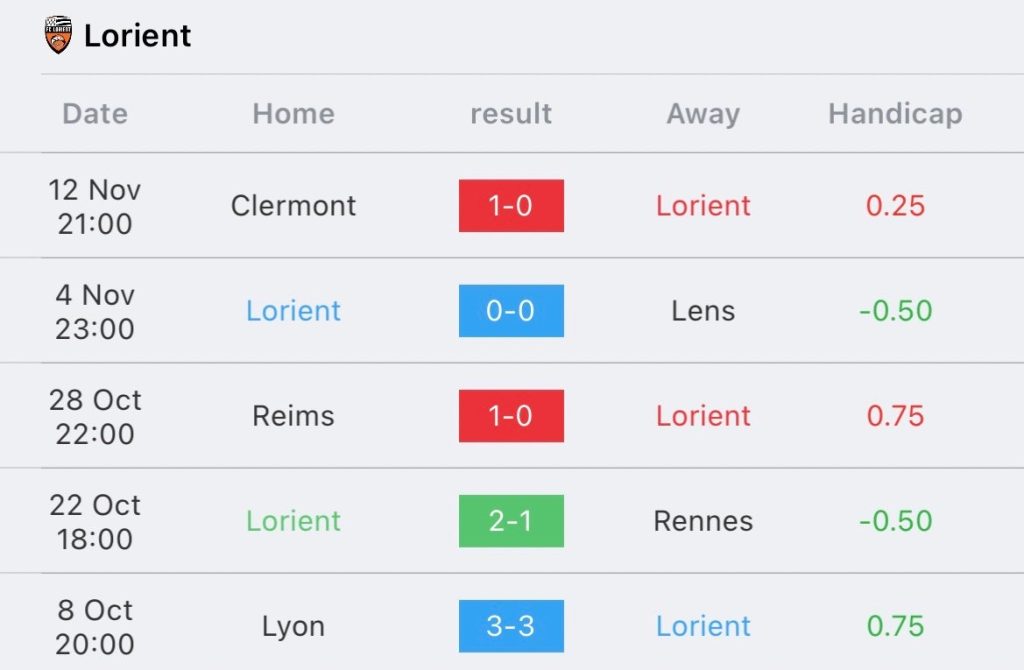Select the Date column header
The height and width of the screenshot is (670, 1024).
pos(95,114)
